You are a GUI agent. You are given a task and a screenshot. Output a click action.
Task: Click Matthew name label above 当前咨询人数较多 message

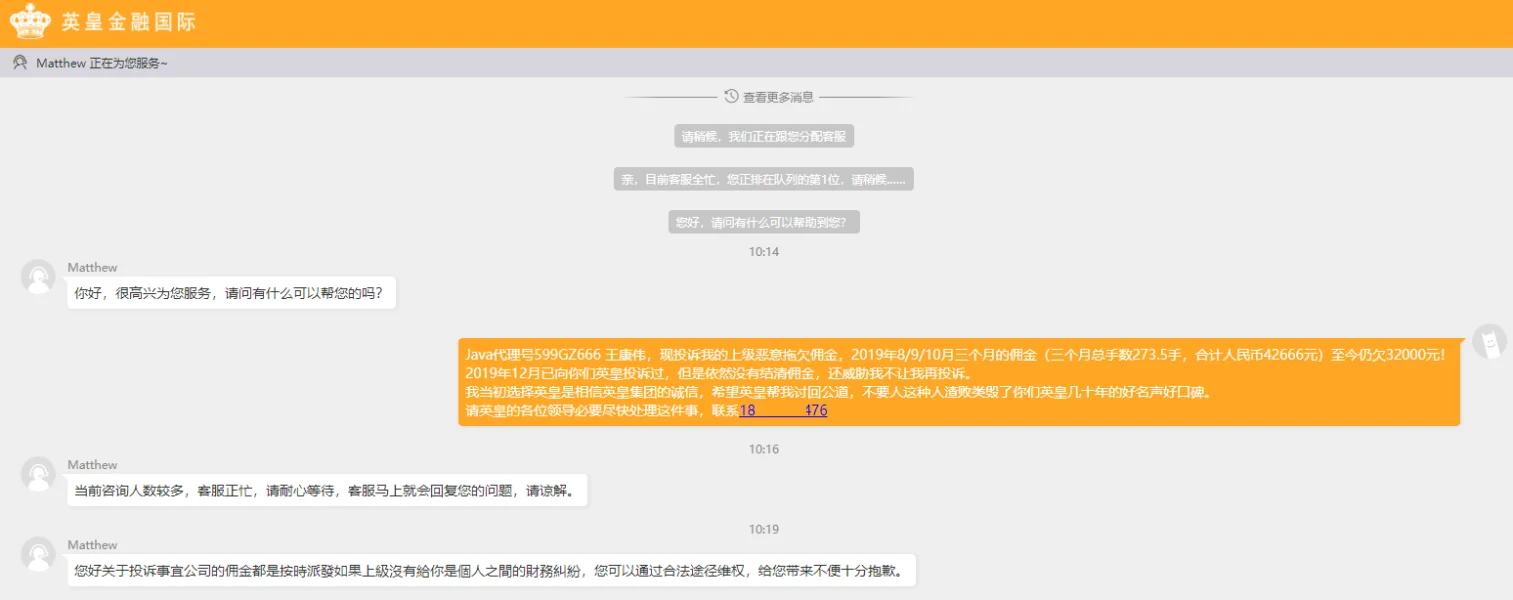pyautogui.click(x=92, y=464)
